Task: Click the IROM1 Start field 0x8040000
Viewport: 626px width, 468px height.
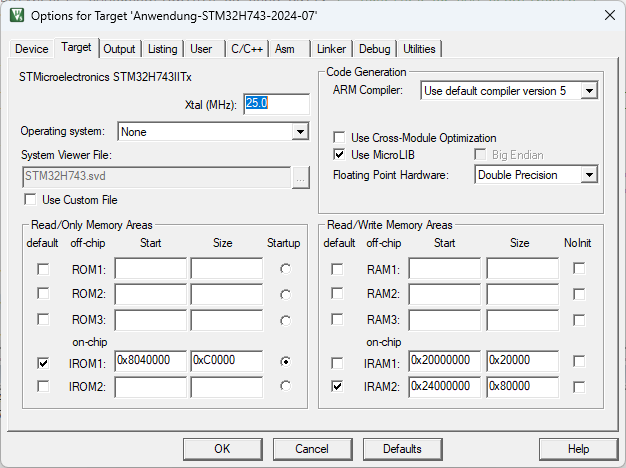Action: pyautogui.click(x=151, y=361)
